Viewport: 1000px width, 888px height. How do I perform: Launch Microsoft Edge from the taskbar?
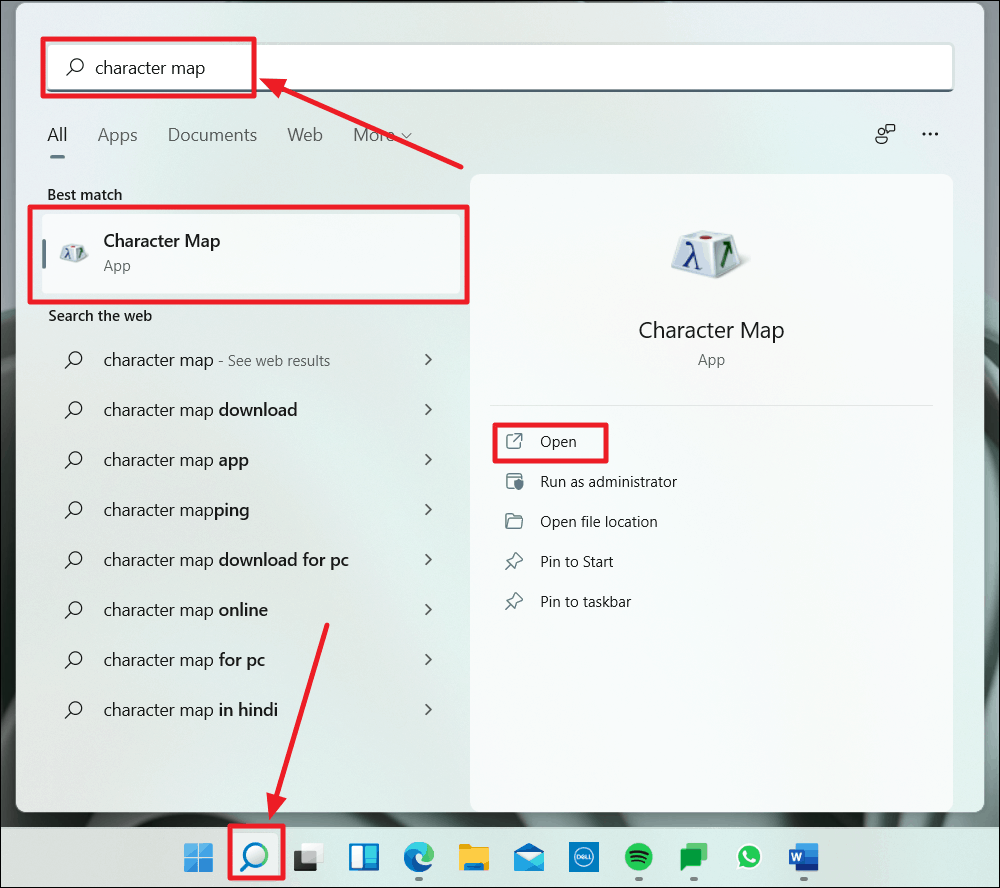pyautogui.click(x=419, y=857)
